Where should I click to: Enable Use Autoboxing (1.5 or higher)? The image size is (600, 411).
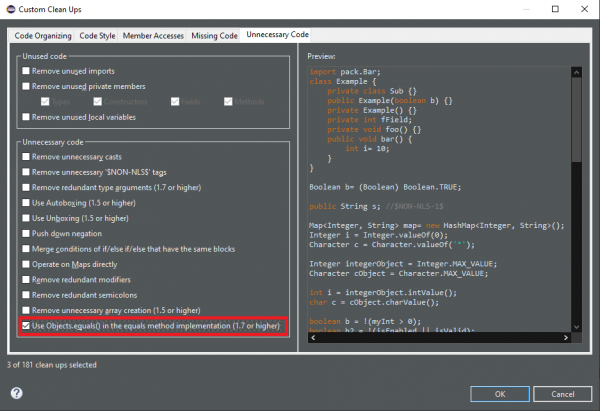26,203
